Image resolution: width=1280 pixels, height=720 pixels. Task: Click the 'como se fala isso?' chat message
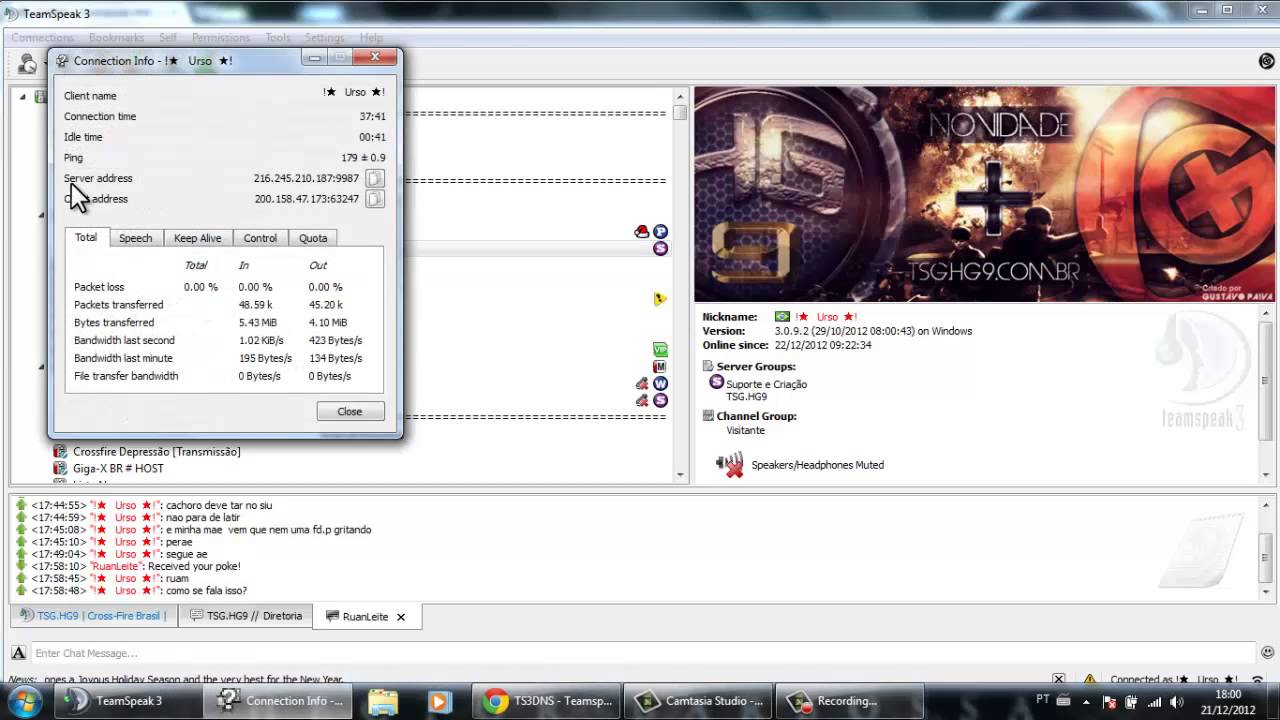(206, 590)
